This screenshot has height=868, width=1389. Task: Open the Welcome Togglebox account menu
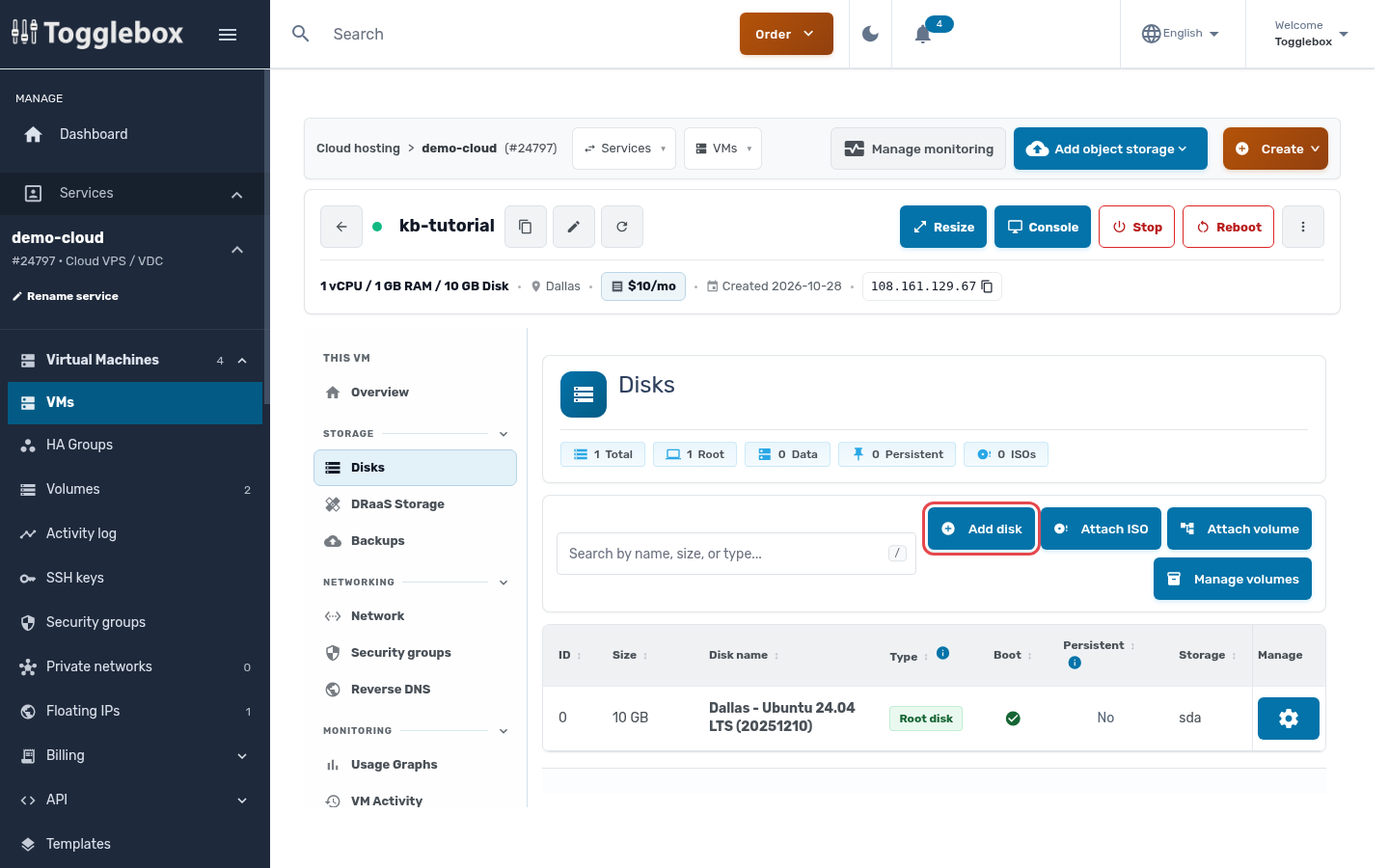pos(1311,34)
